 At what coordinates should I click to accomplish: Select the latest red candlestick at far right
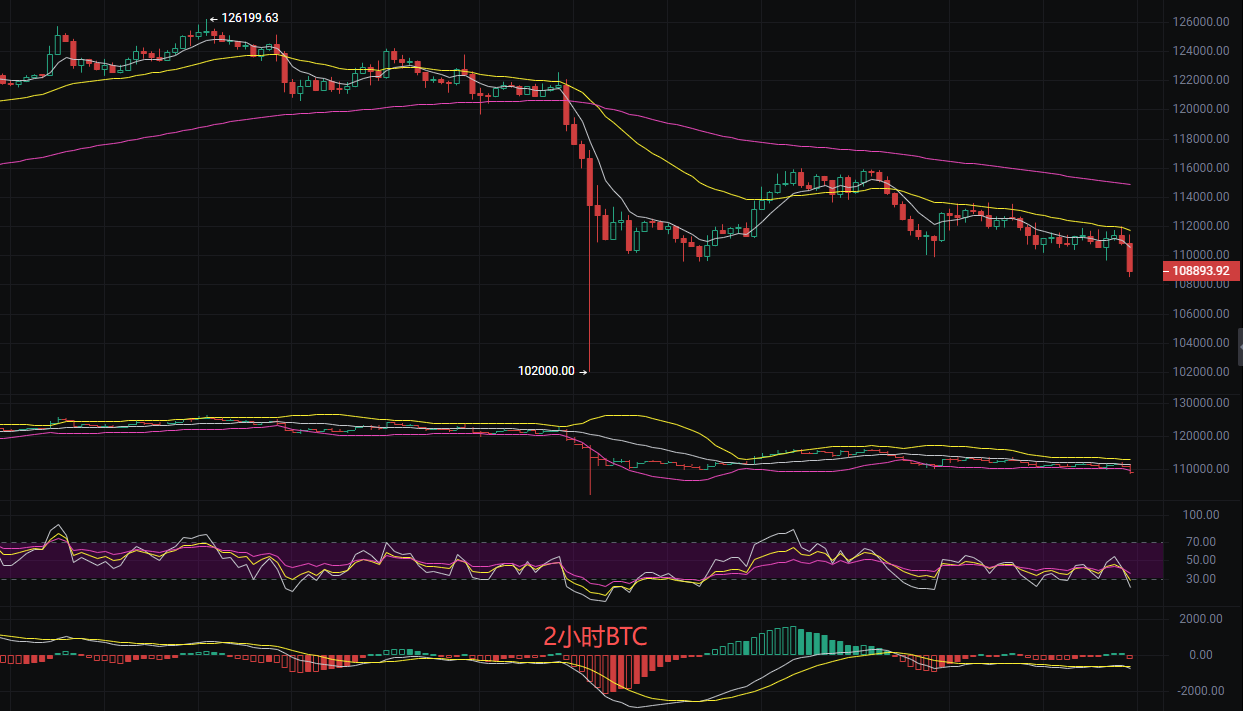tap(1130, 258)
